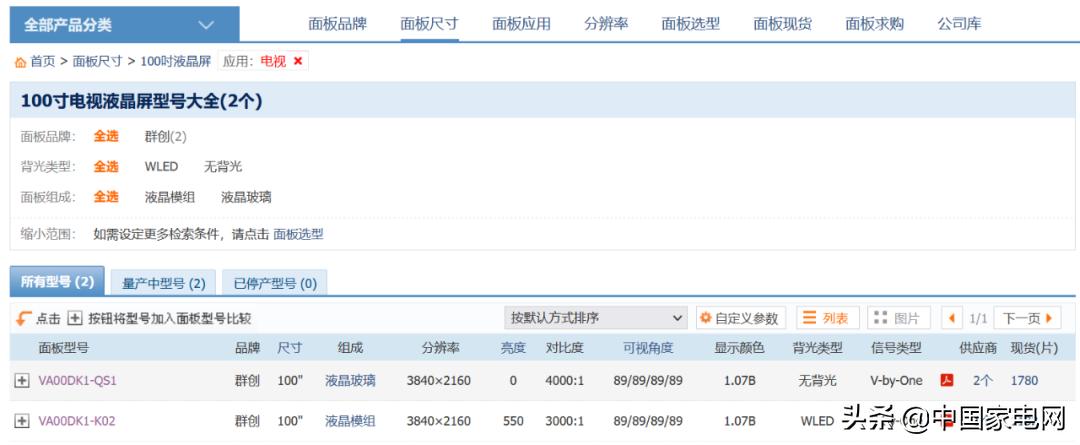Filter backlight by 无背光
Image resolution: width=1080 pixels, height=445 pixels.
coord(223,167)
